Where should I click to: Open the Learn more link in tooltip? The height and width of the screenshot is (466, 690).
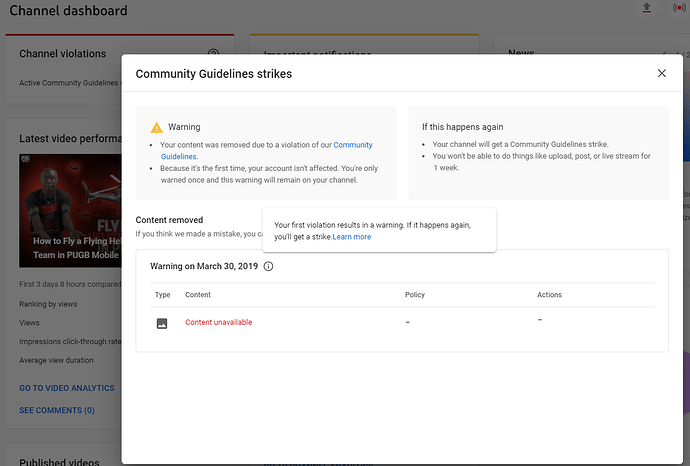click(352, 237)
